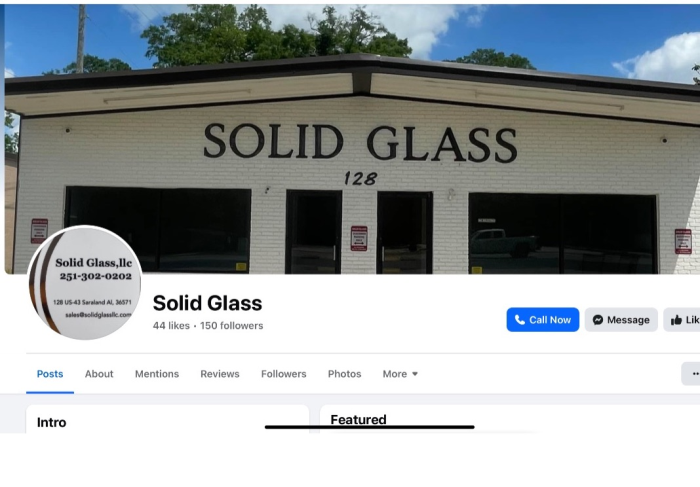Click the Messenger icon on Message button
Viewport: 700px width, 487px height.
pyautogui.click(x=598, y=320)
